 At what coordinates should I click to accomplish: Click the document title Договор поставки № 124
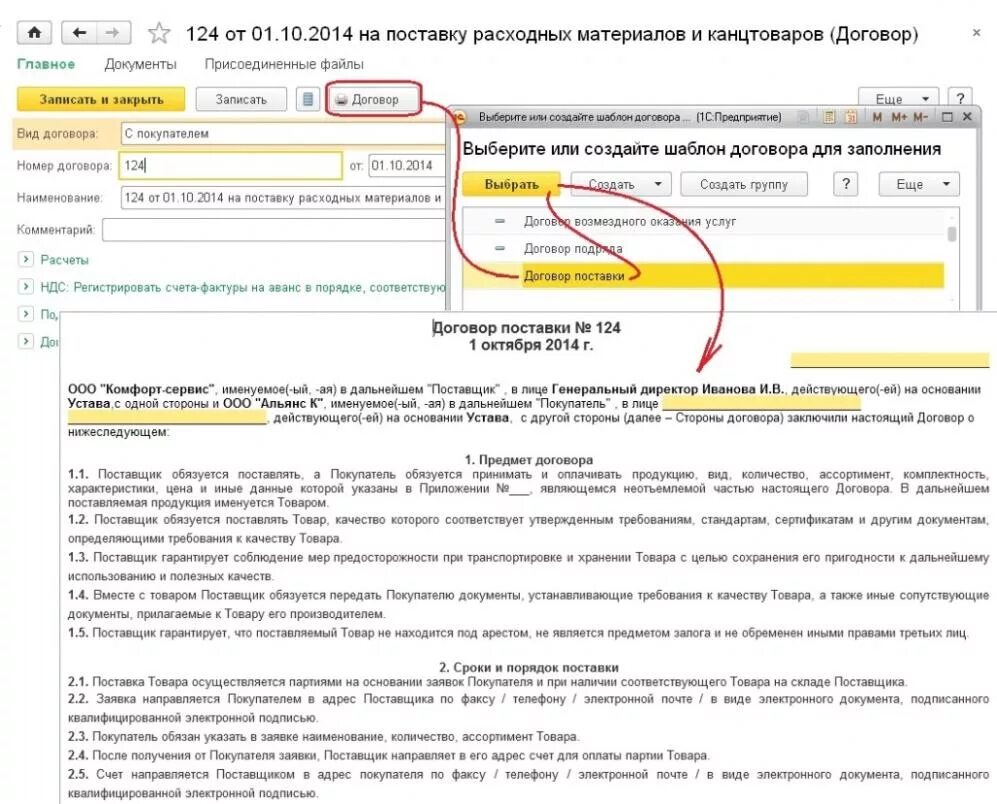point(526,328)
